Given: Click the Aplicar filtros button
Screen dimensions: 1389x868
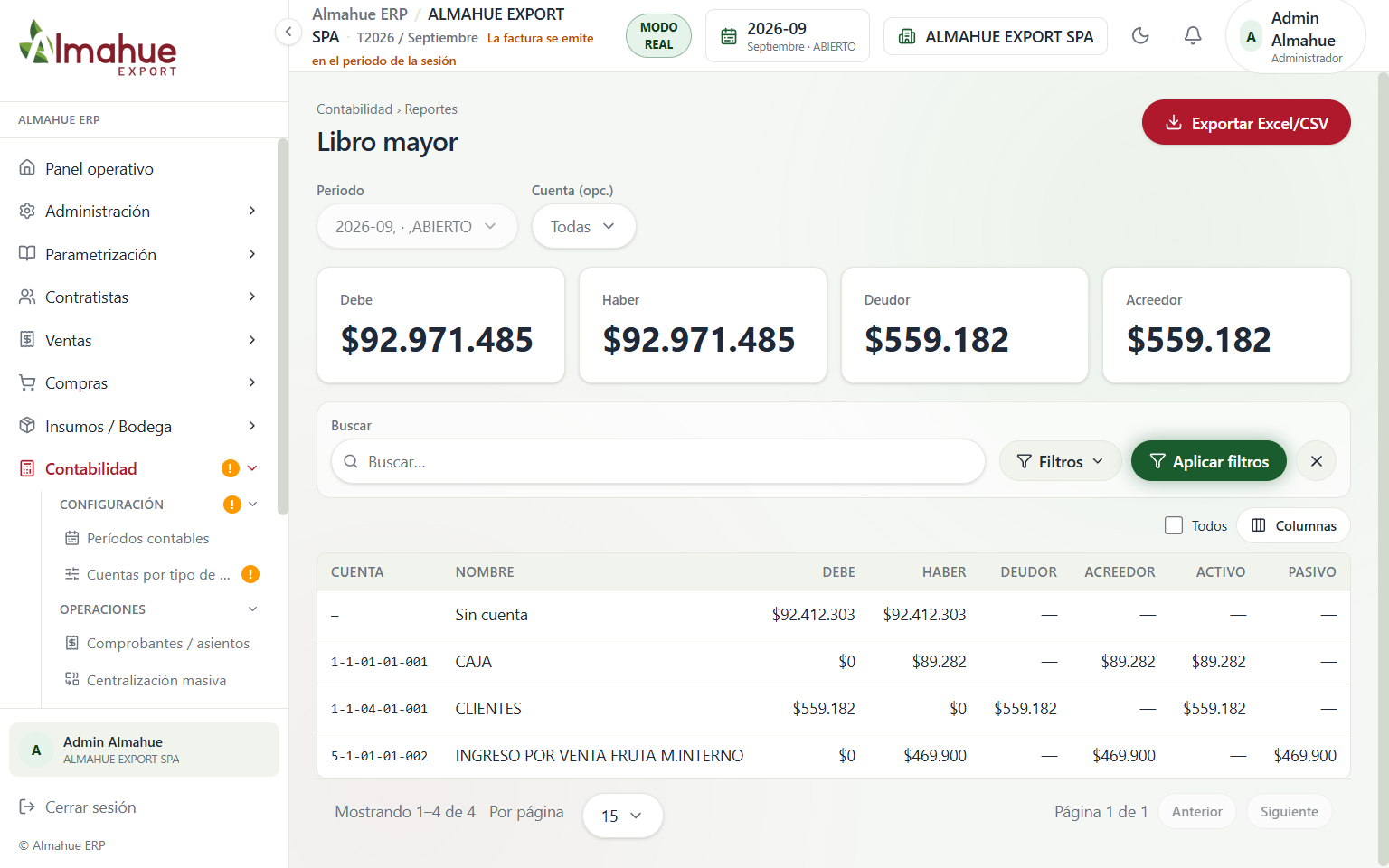Looking at the screenshot, I should (1208, 461).
